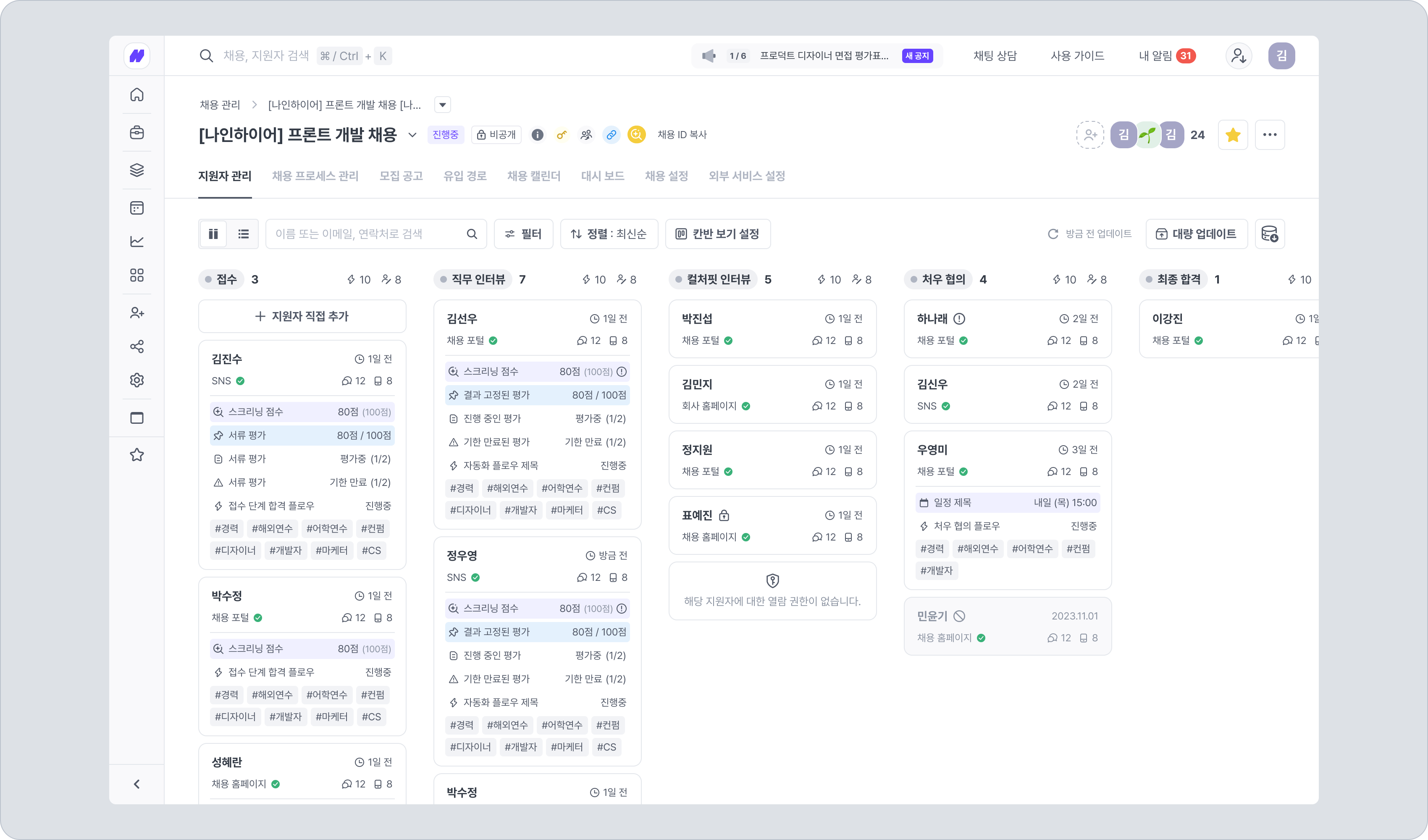Select the 유입 경로 tab

465,176
